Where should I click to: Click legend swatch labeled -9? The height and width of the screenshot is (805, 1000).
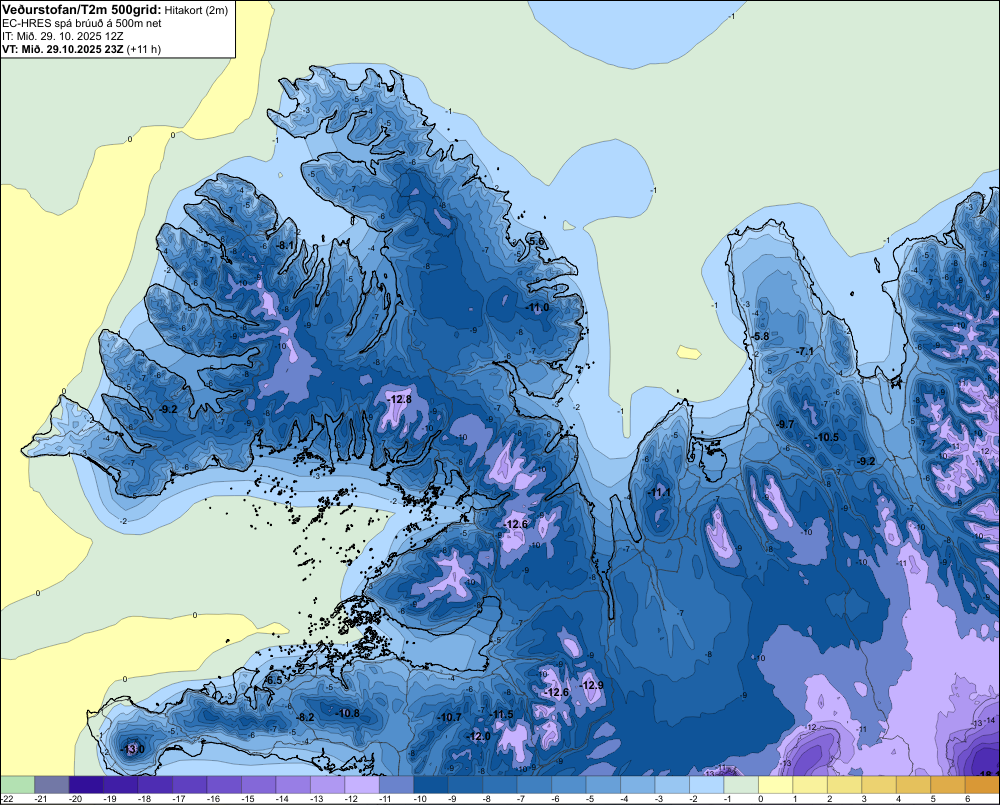click(x=465, y=784)
